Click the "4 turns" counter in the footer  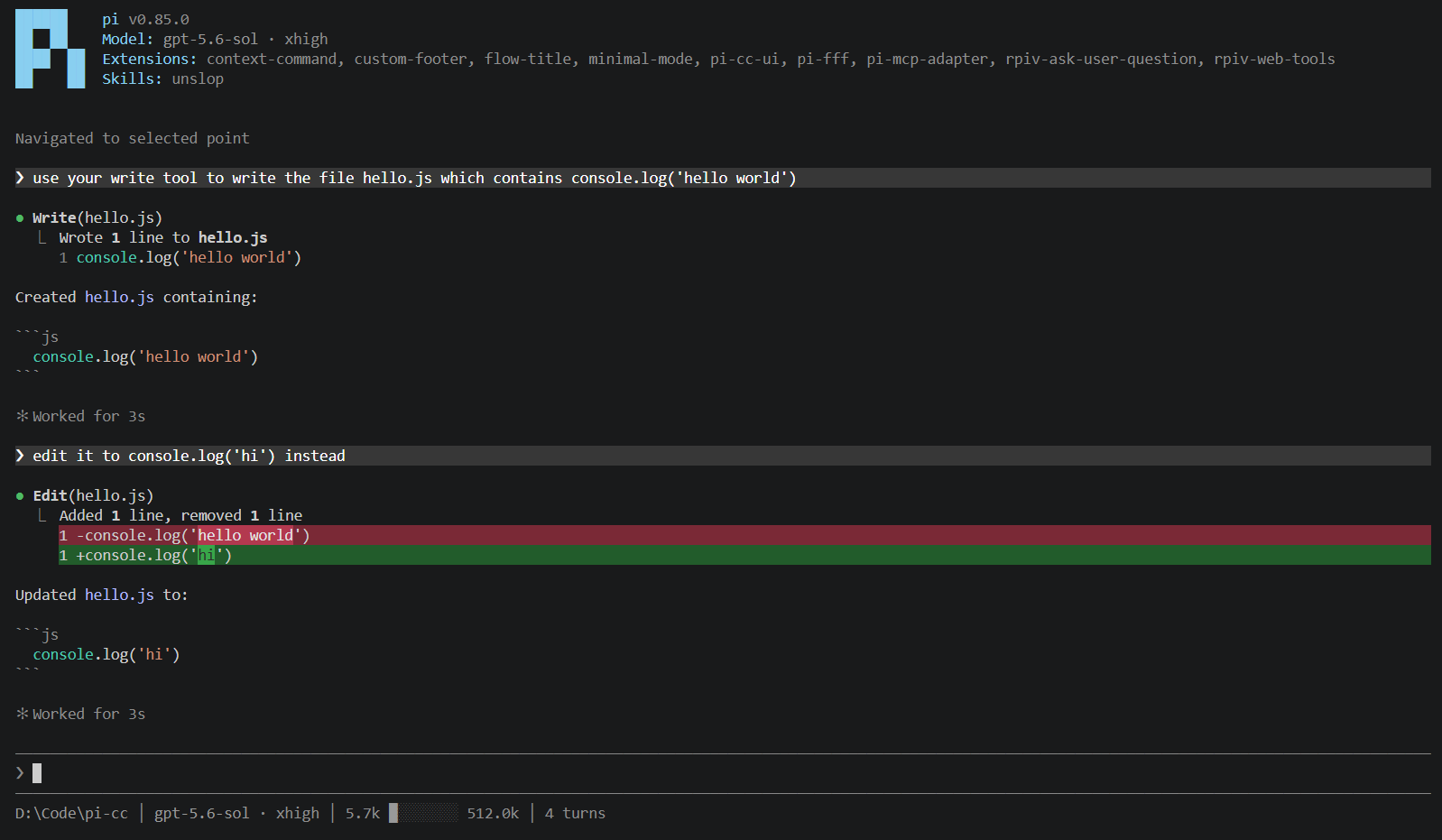point(575,813)
